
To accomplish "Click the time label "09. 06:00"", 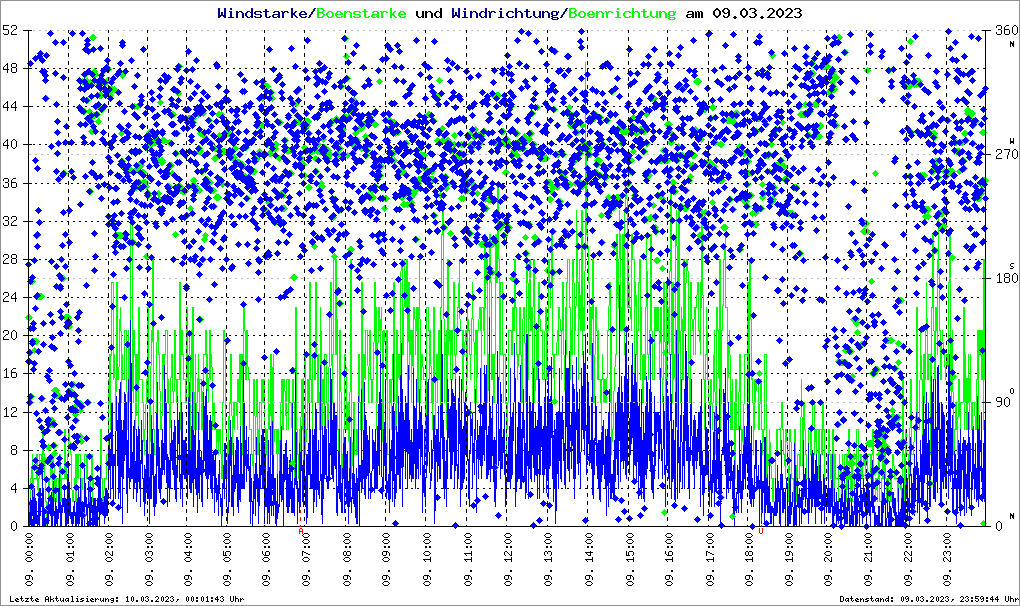I will coord(268,559).
